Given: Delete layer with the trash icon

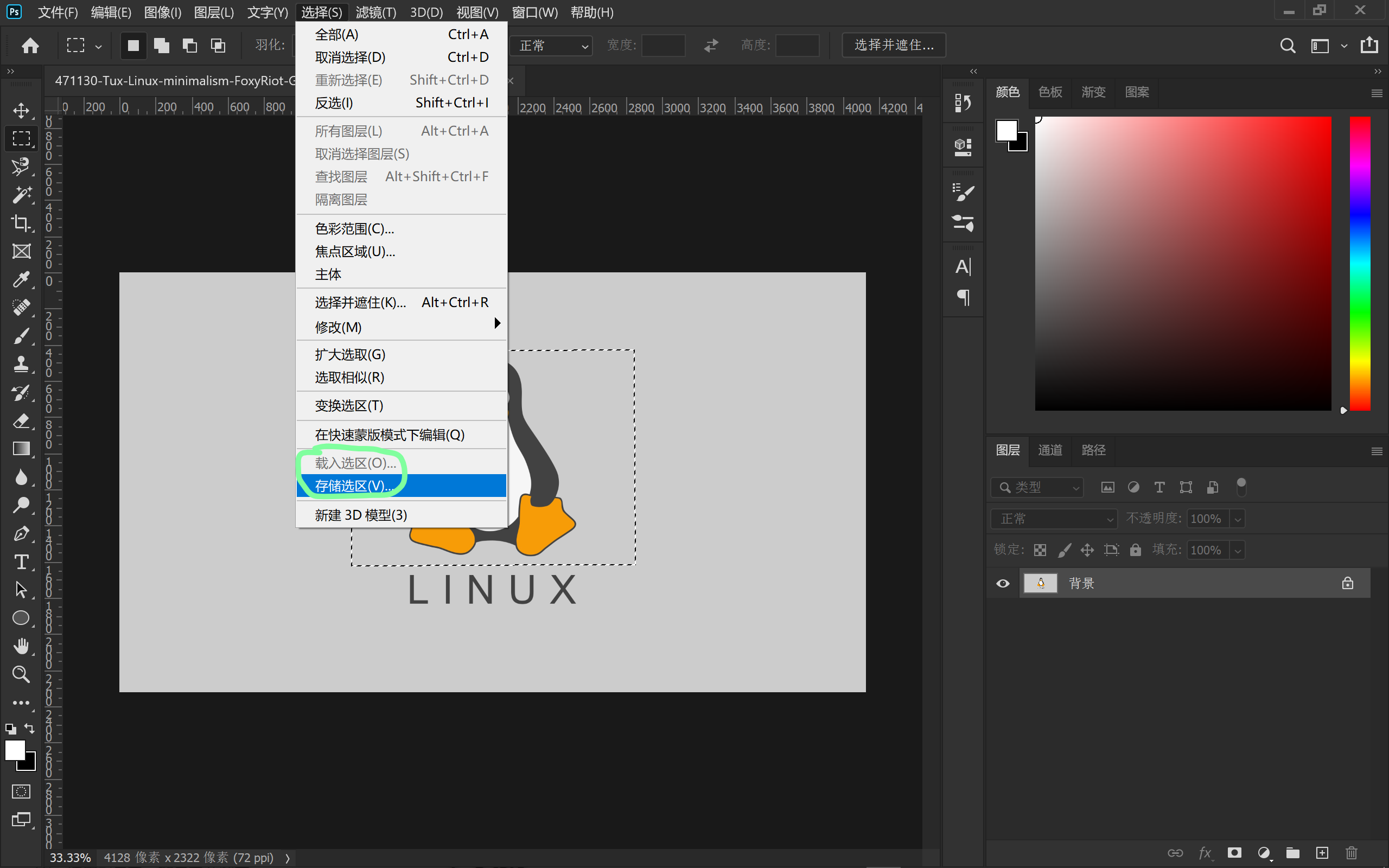Looking at the screenshot, I should coord(1352,853).
